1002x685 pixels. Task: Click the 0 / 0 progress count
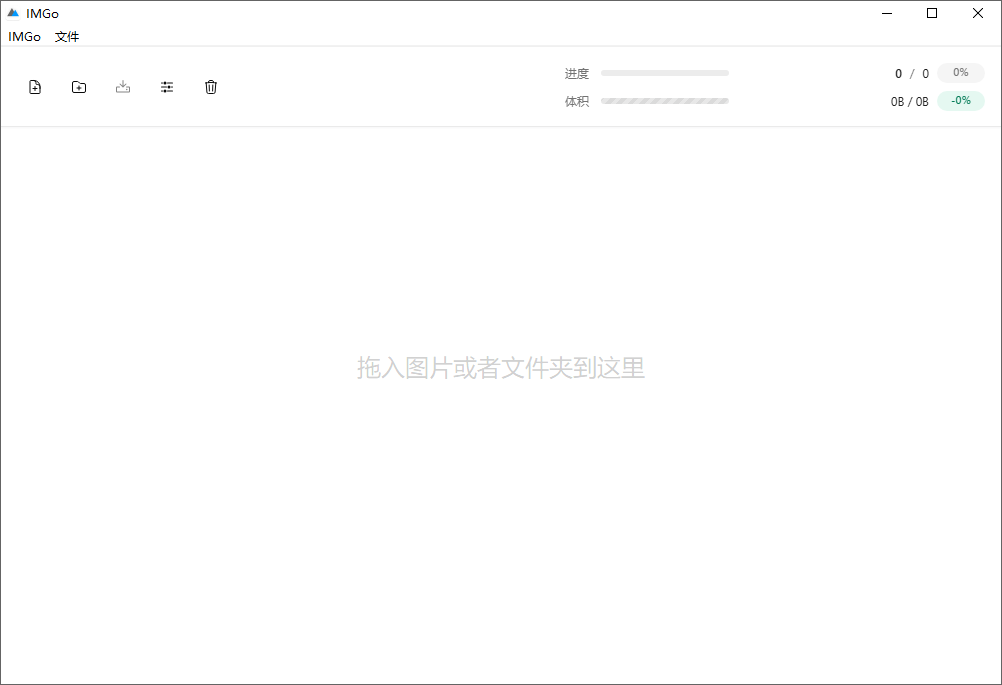click(912, 73)
